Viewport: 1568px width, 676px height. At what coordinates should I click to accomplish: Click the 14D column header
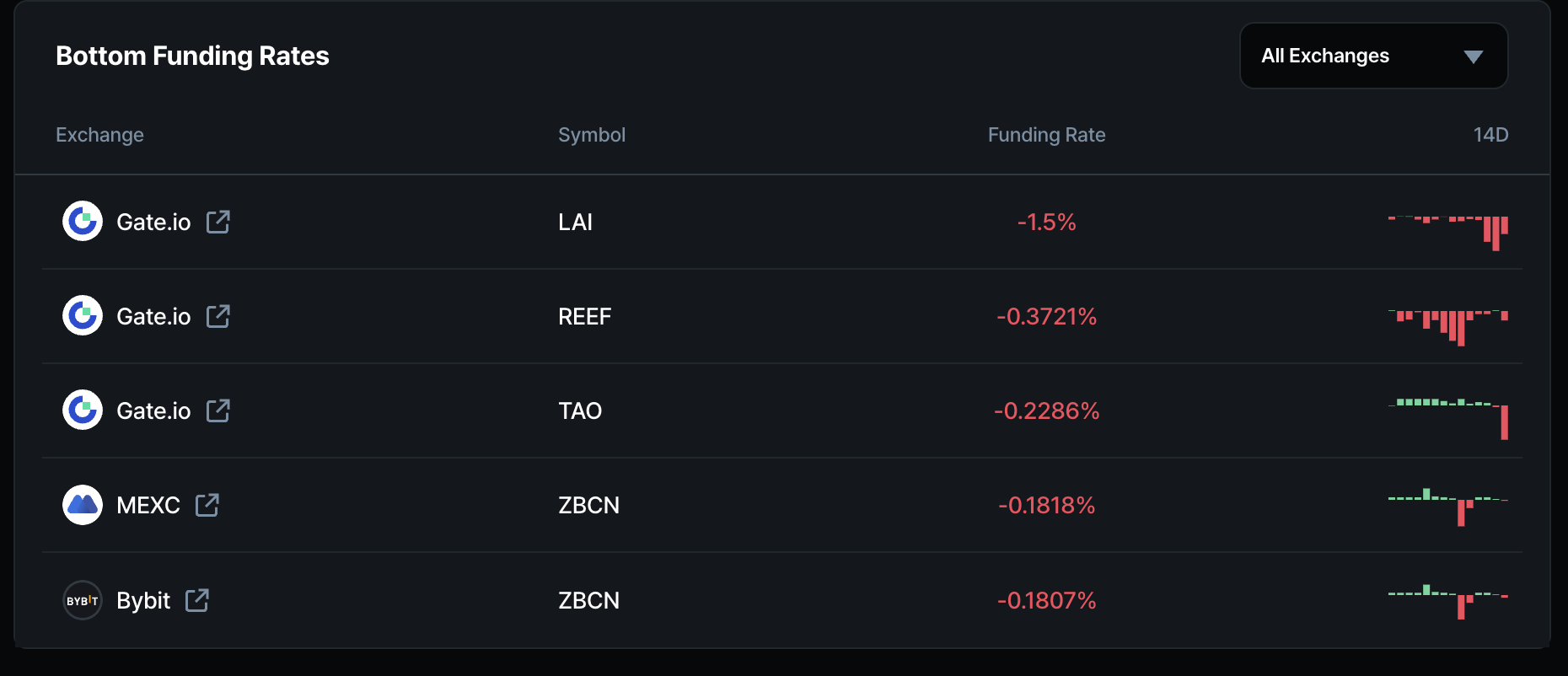tap(1490, 135)
